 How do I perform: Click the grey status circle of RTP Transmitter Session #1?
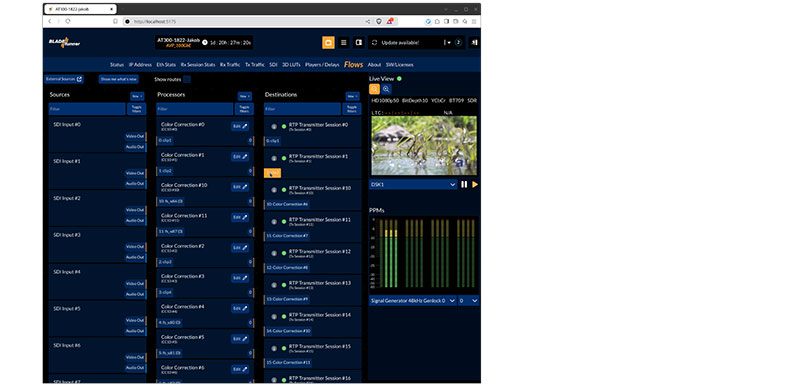click(274, 158)
